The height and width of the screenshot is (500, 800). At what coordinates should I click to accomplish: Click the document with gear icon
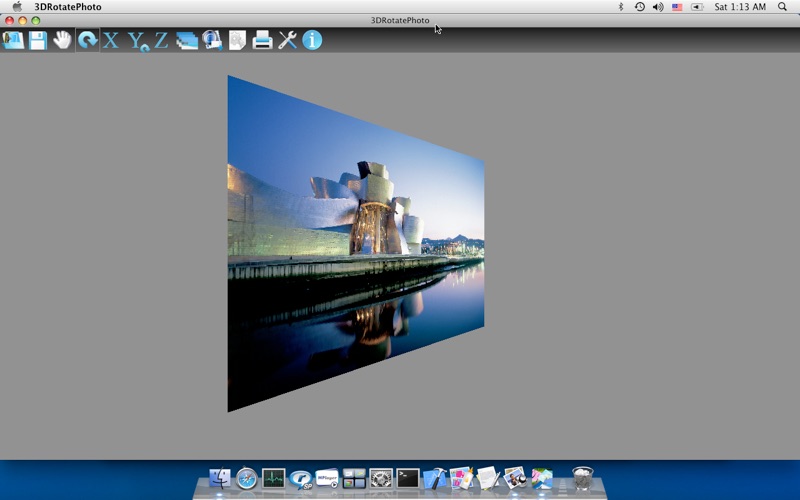click(237, 40)
